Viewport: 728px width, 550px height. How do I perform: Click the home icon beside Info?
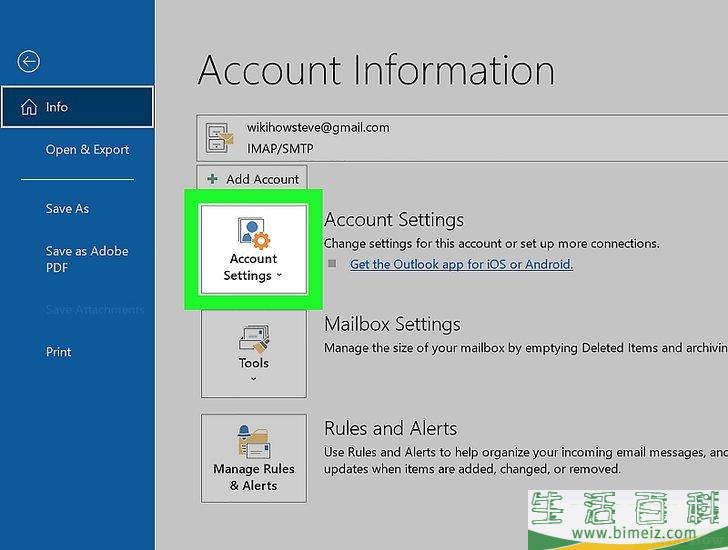(x=29, y=107)
